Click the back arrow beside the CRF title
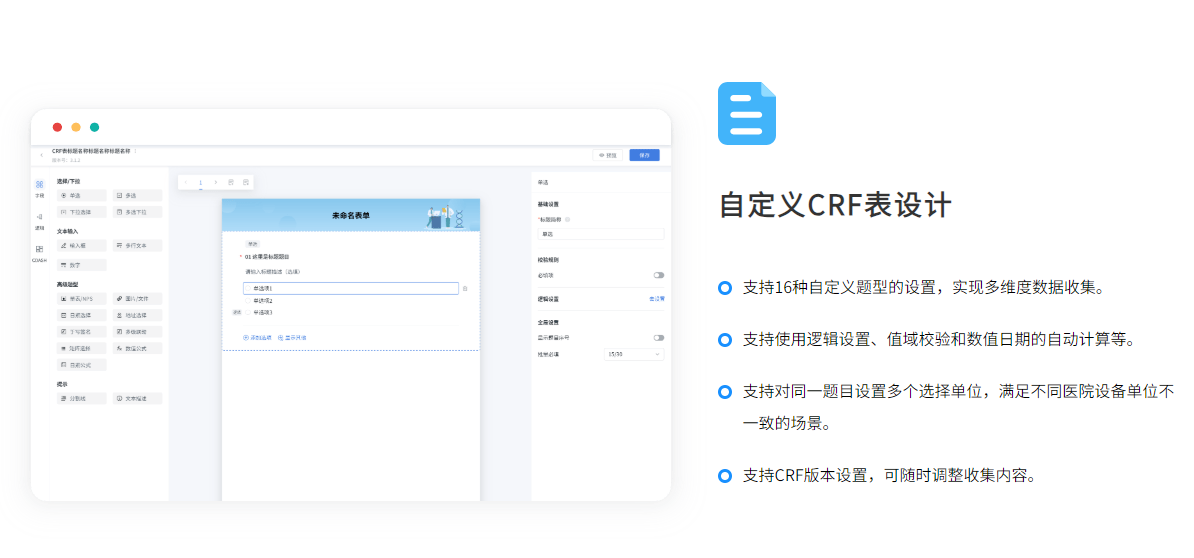The image size is (1194, 558). pyautogui.click(x=41, y=155)
